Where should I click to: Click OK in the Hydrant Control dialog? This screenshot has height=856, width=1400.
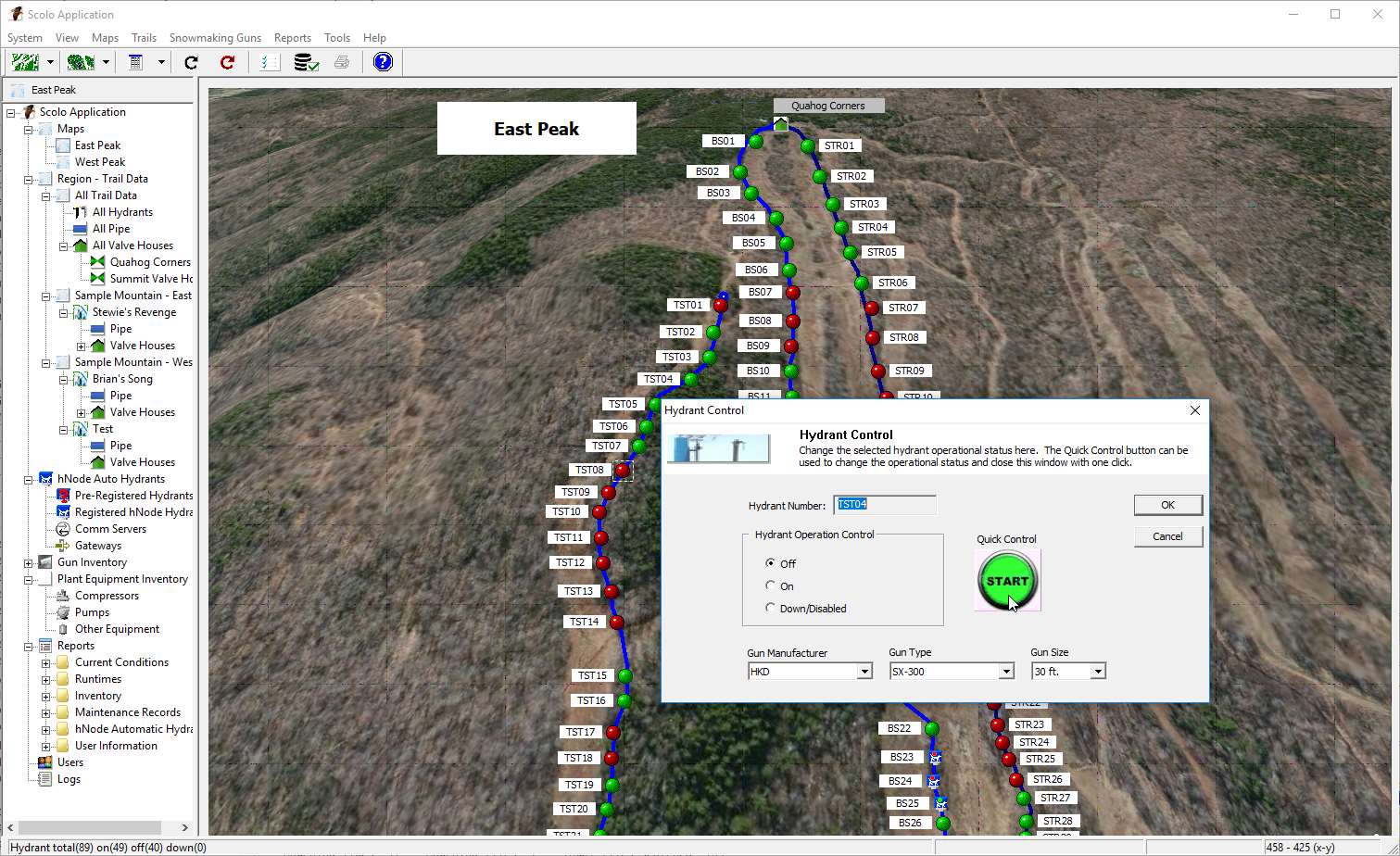coord(1167,504)
